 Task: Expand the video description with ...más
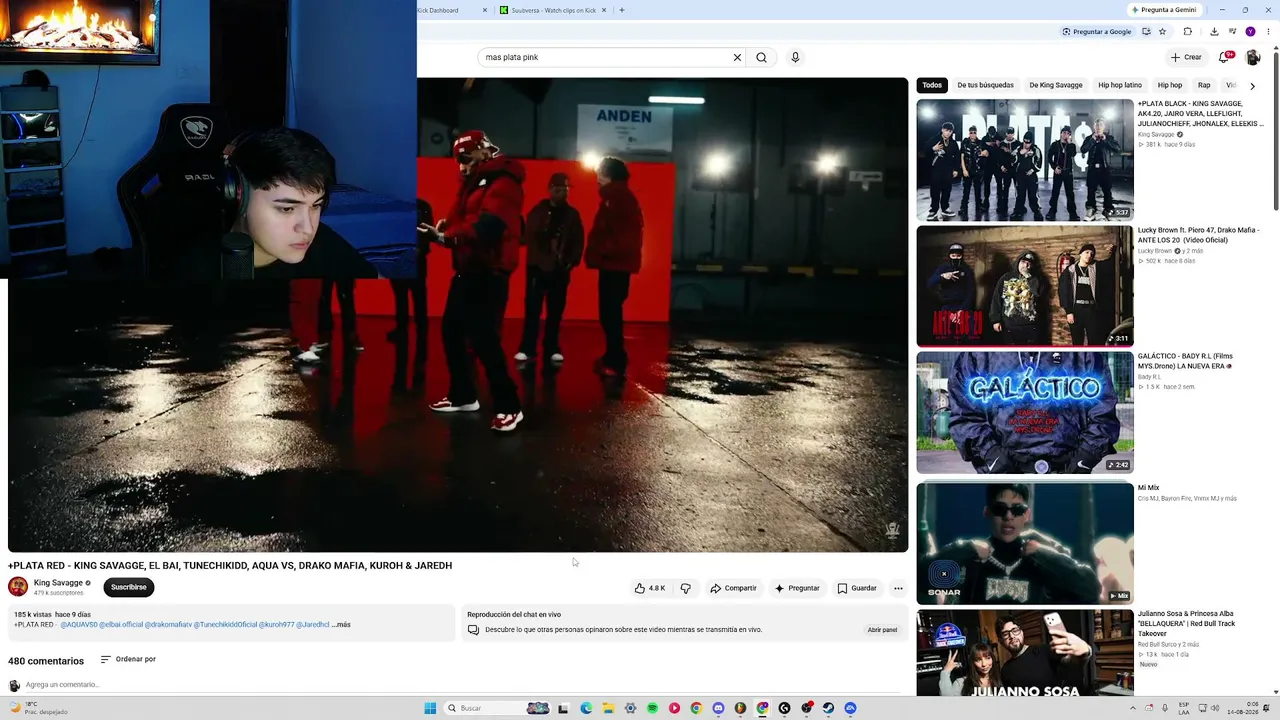coord(341,625)
